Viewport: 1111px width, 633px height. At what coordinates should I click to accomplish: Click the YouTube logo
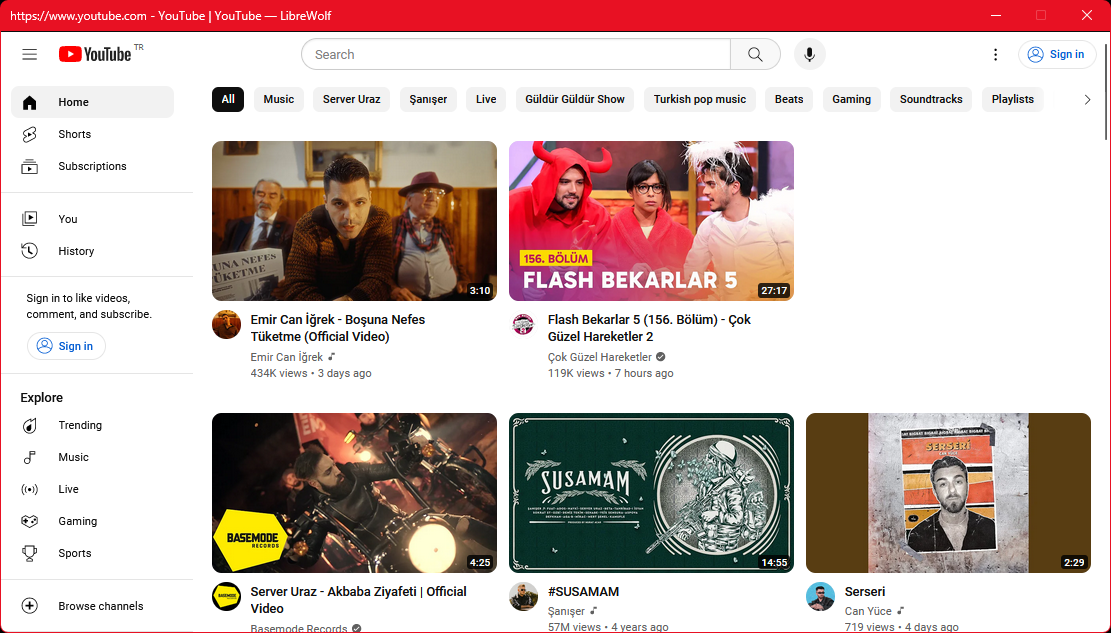tap(95, 55)
